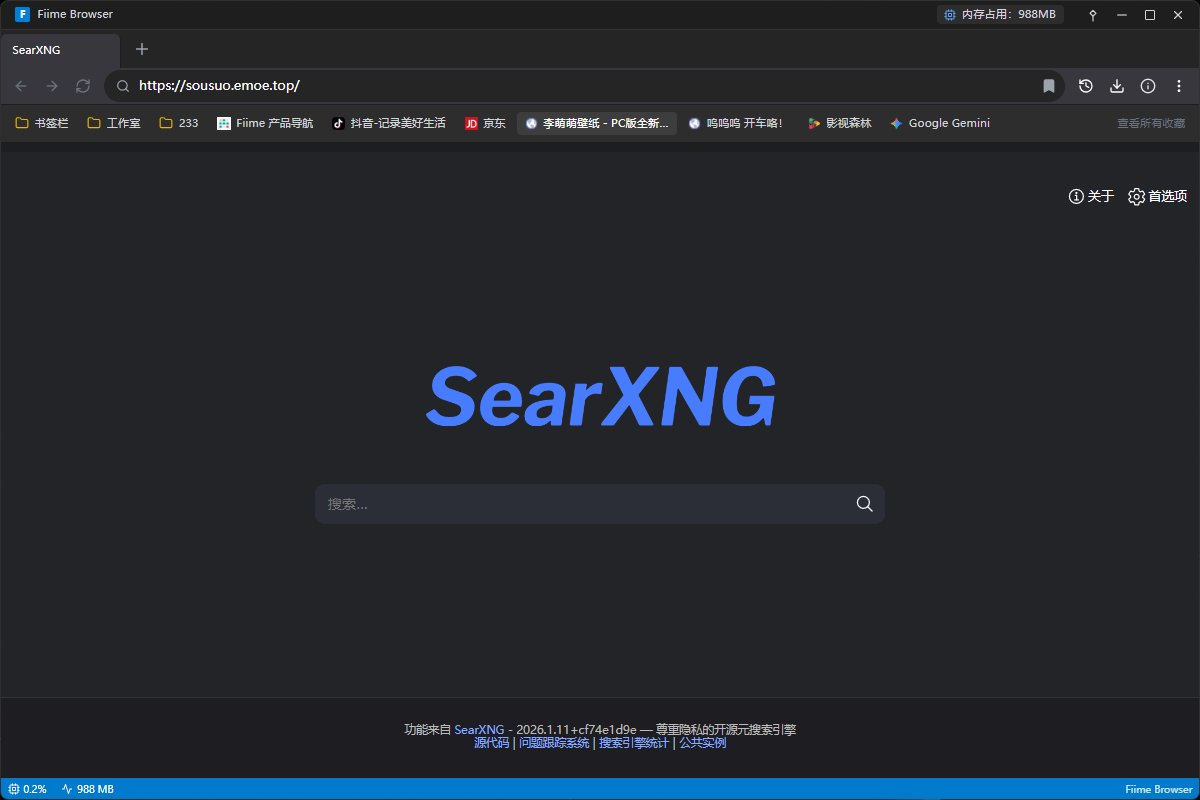Click the page info circle icon
The height and width of the screenshot is (800, 1200).
1148,86
